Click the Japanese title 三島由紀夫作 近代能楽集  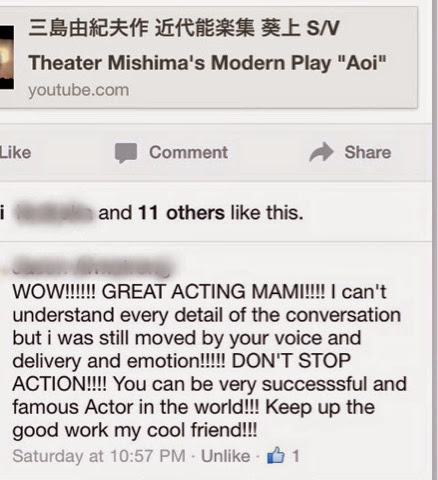point(142,28)
